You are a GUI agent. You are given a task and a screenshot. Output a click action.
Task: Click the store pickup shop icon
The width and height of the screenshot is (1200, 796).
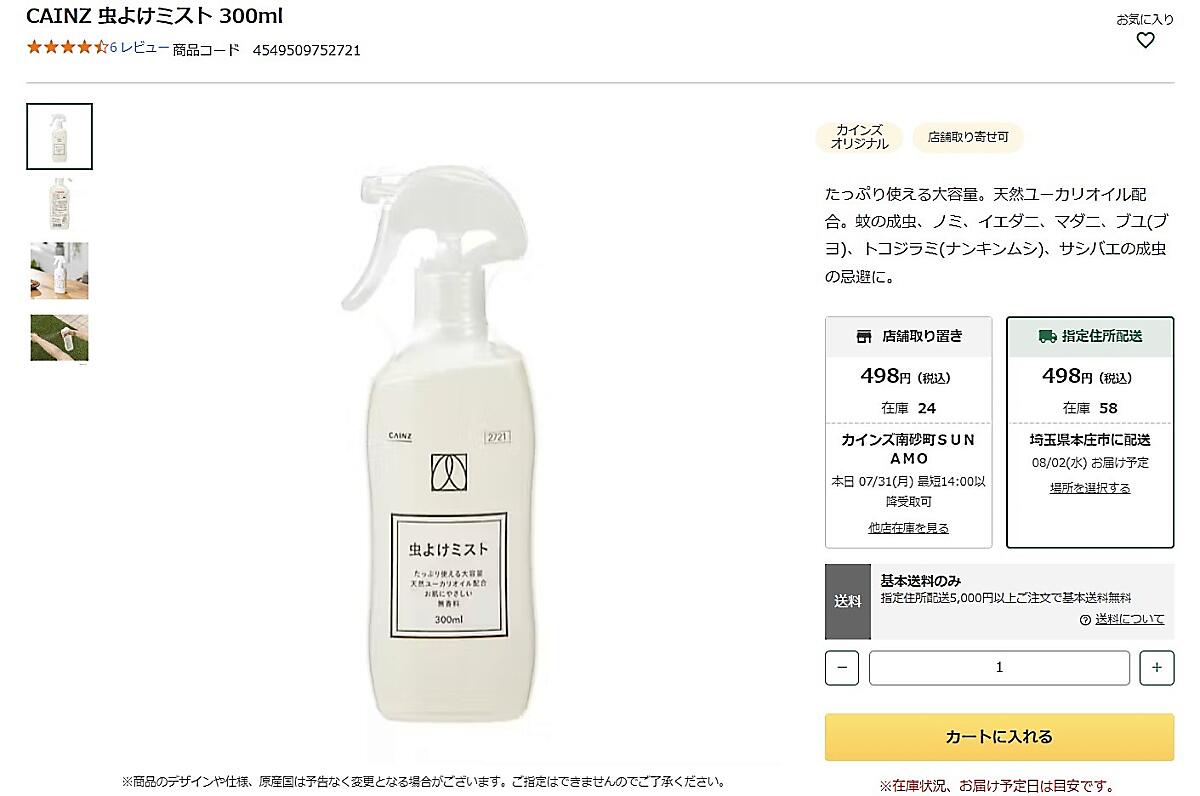864,337
